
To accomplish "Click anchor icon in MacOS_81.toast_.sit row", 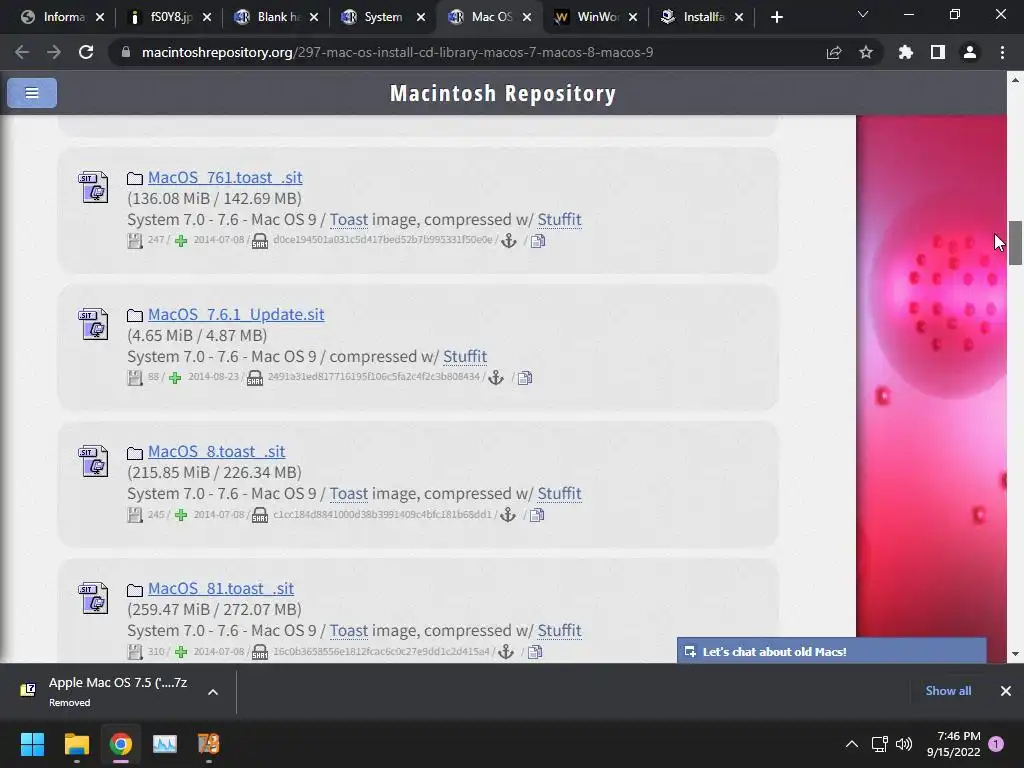I will pyautogui.click(x=505, y=652).
